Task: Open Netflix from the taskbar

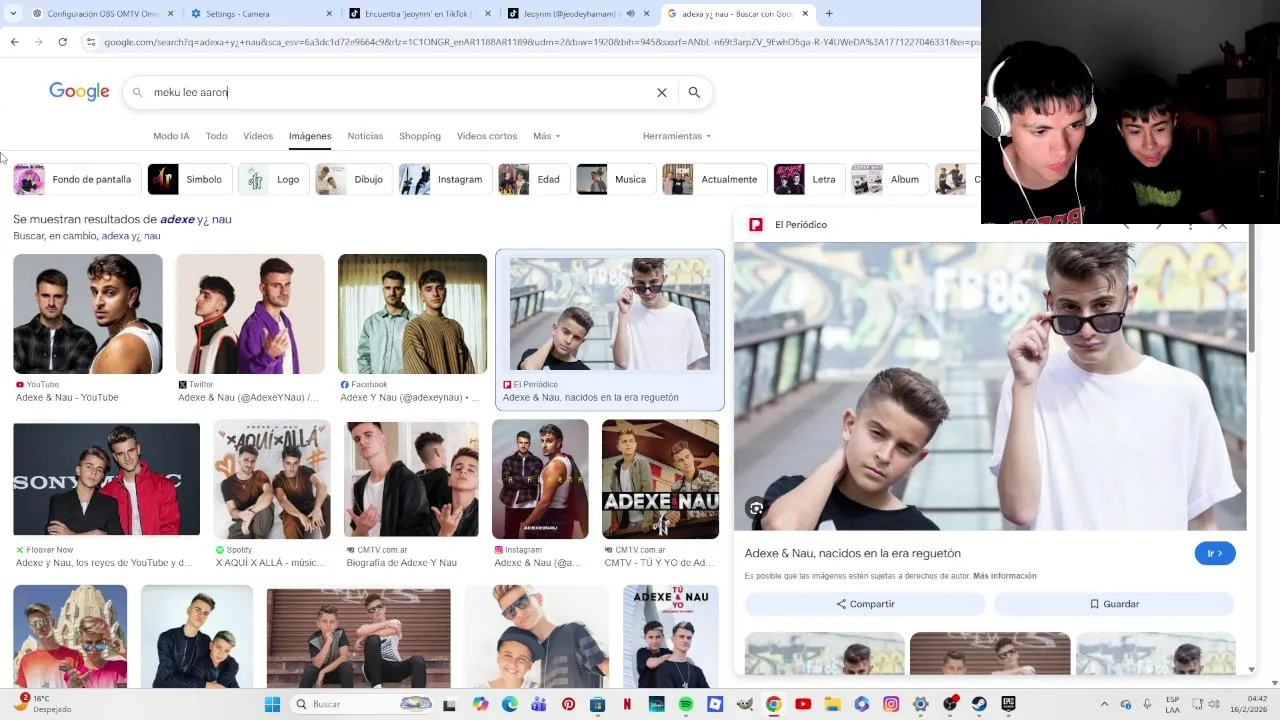Action: click(x=627, y=704)
